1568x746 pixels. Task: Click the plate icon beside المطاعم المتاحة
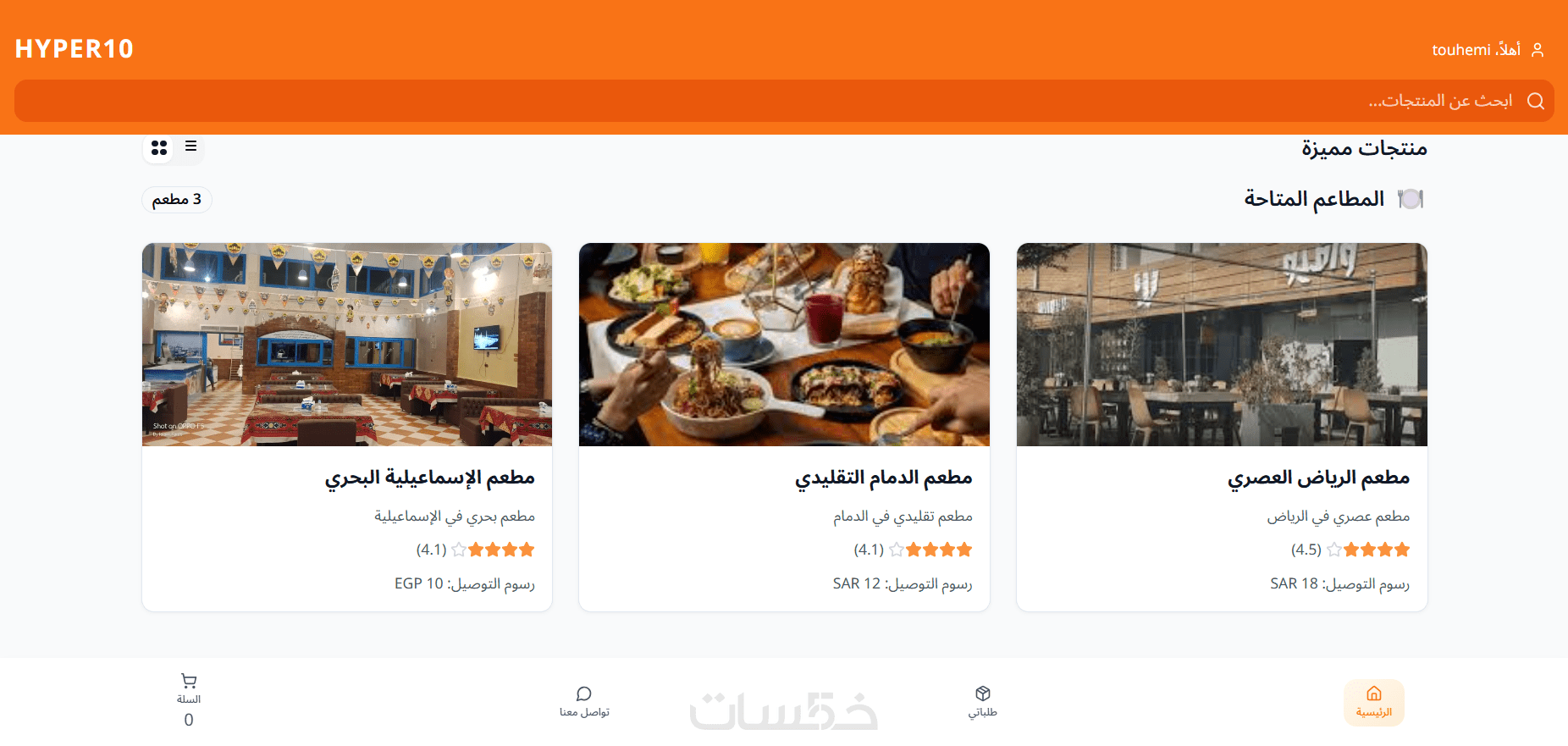click(1411, 199)
